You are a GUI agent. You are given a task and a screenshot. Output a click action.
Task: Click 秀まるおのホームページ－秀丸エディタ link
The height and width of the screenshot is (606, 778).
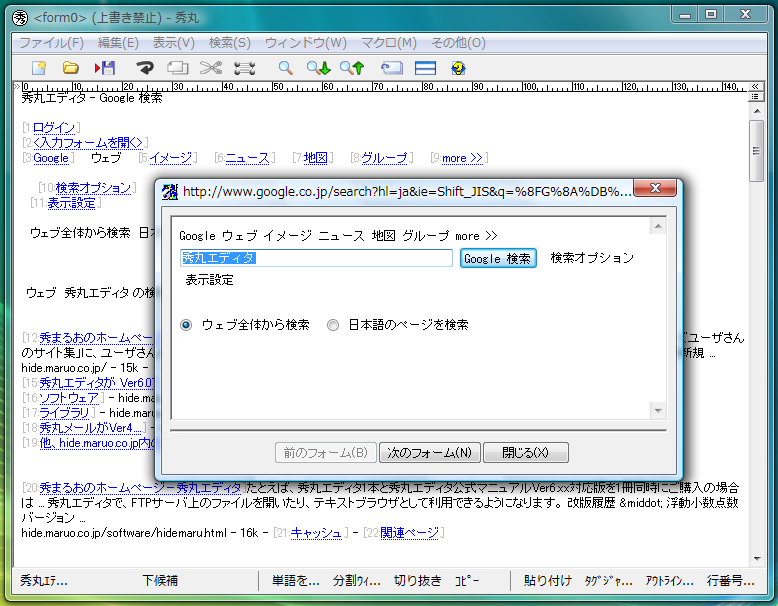coord(140,488)
